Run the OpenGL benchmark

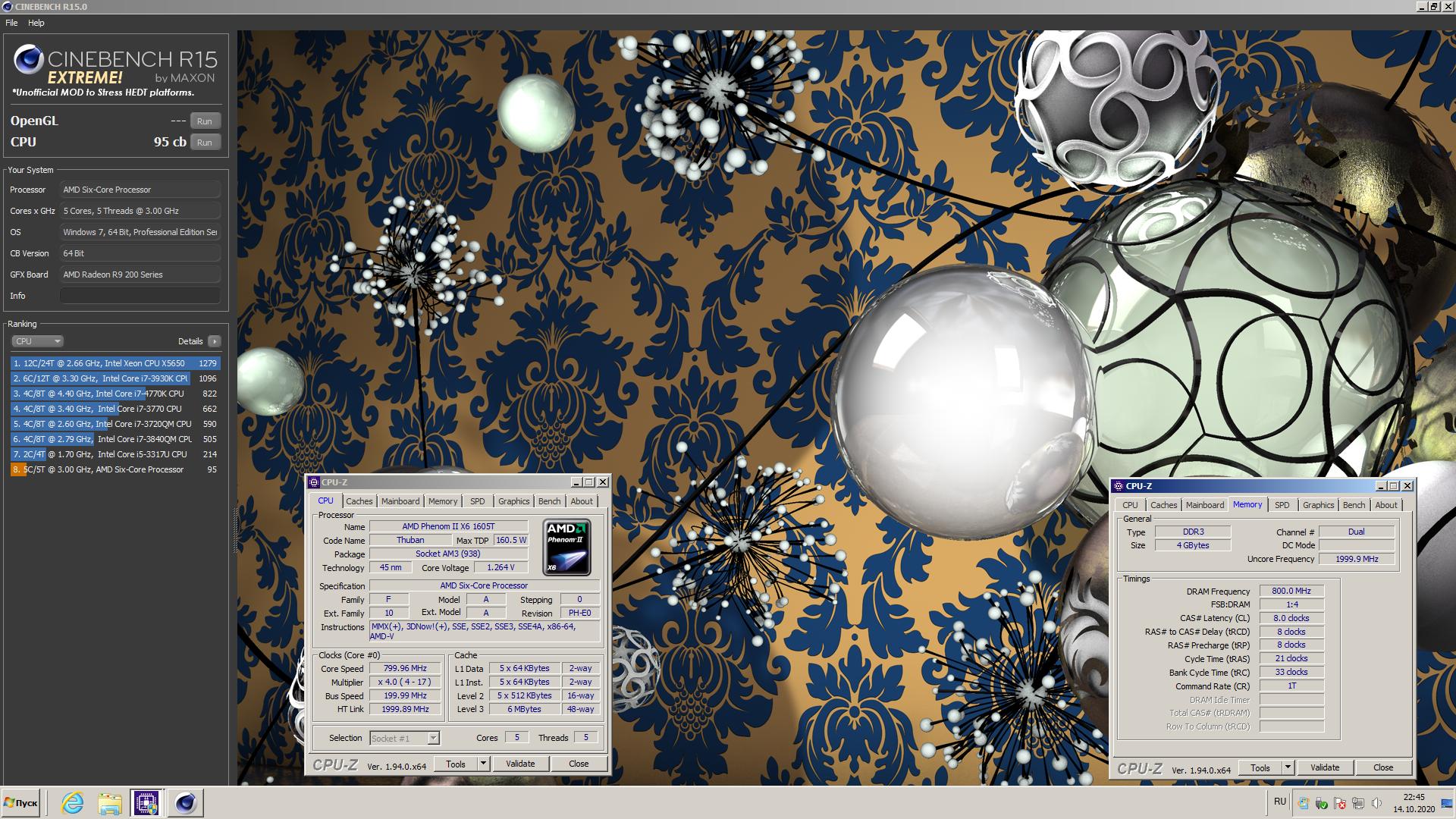pos(205,121)
